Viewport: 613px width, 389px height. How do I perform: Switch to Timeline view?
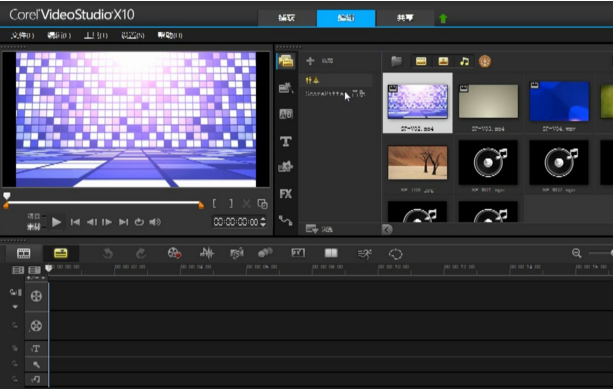[x=61, y=253]
